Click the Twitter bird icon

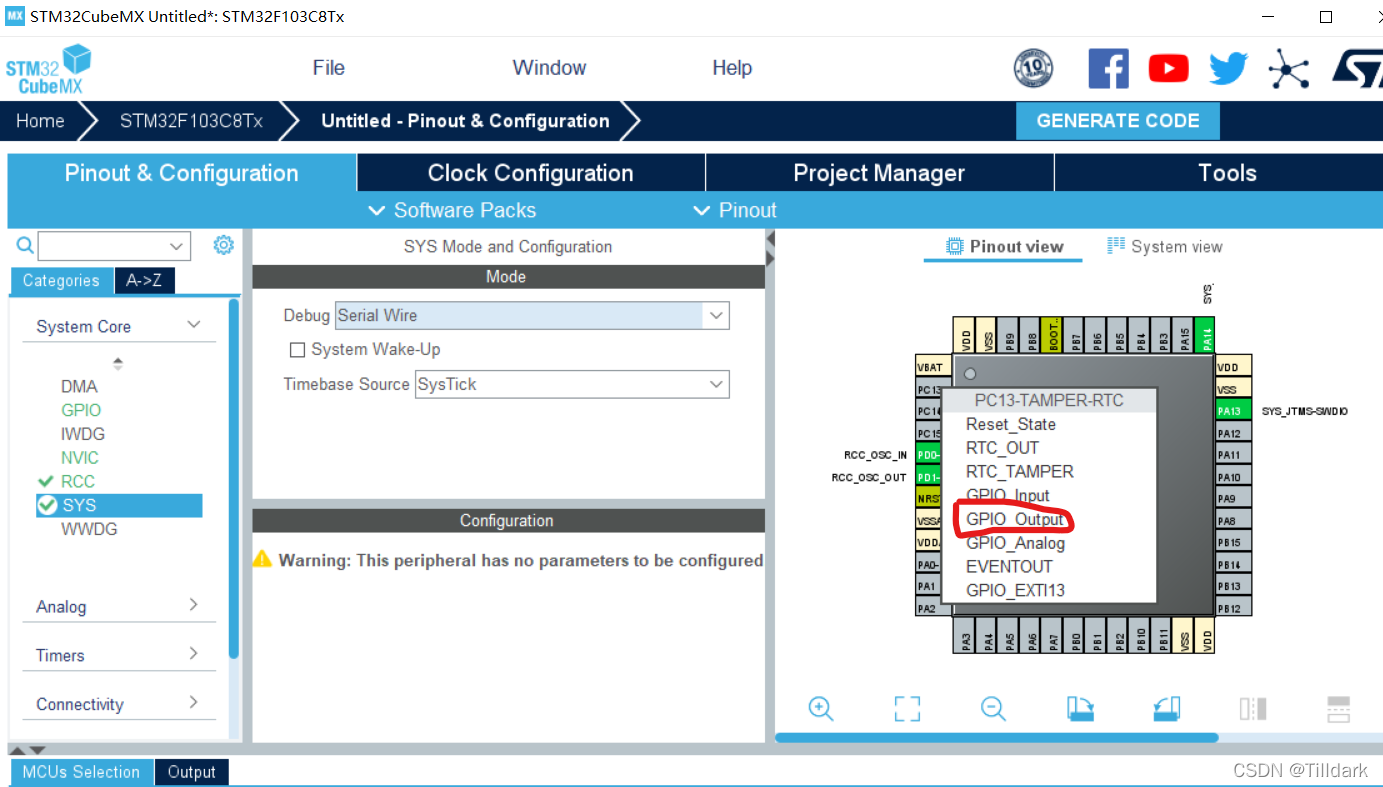click(1228, 68)
